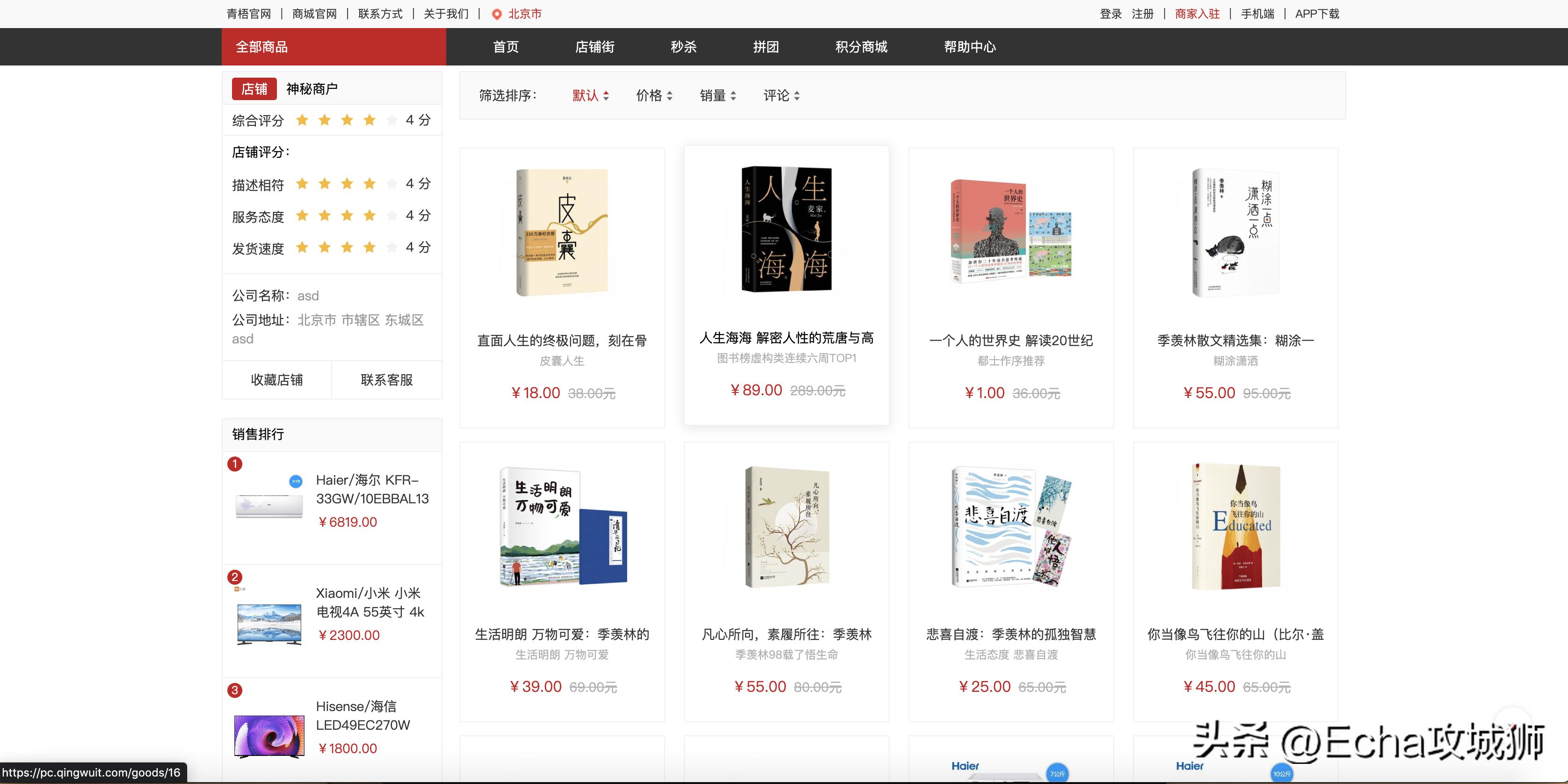
Task: Click rank badge 2 beside the Xiaomi TV
Action: point(236,576)
